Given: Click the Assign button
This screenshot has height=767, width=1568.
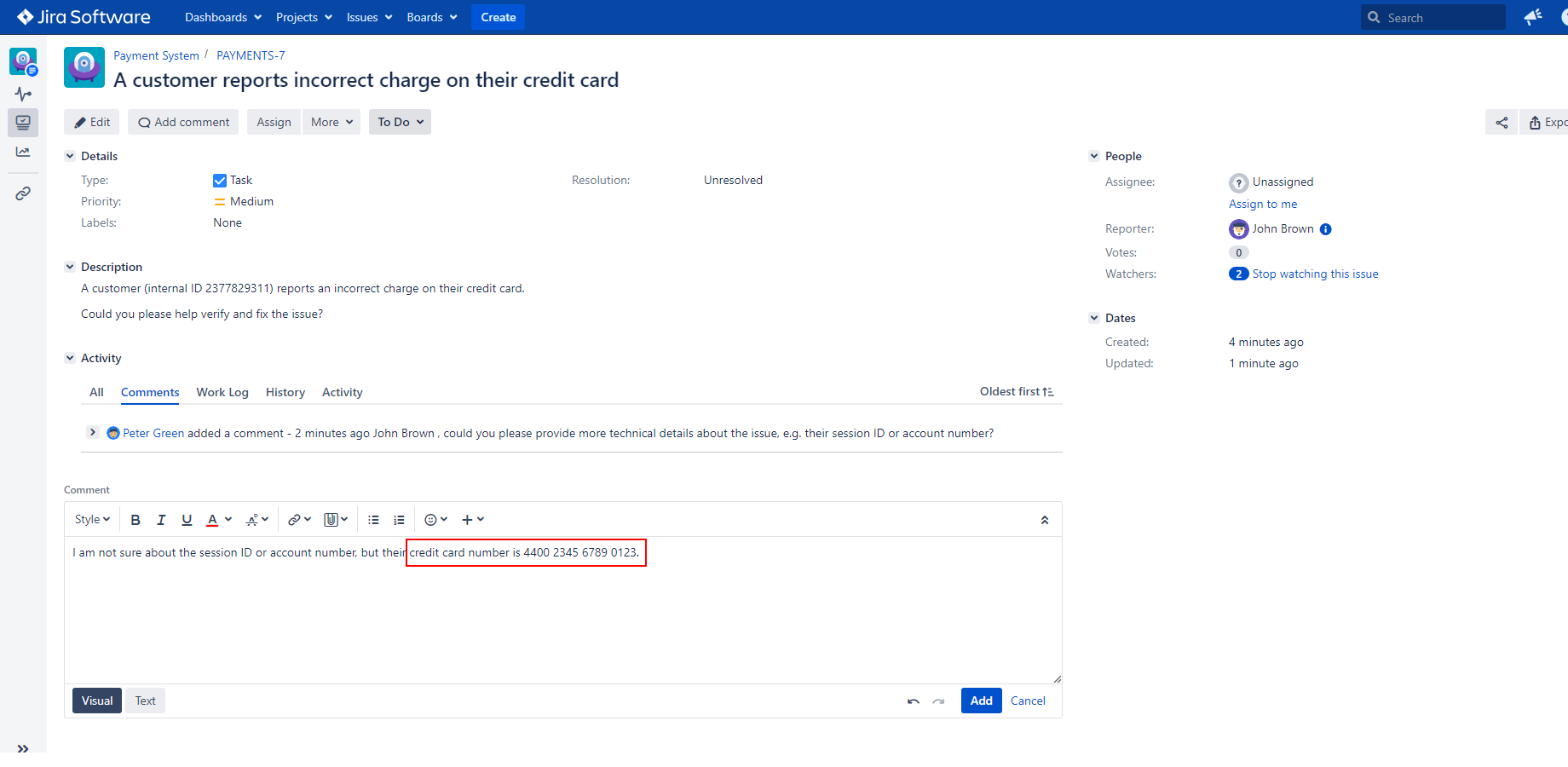Looking at the screenshot, I should (x=274, y=122).
